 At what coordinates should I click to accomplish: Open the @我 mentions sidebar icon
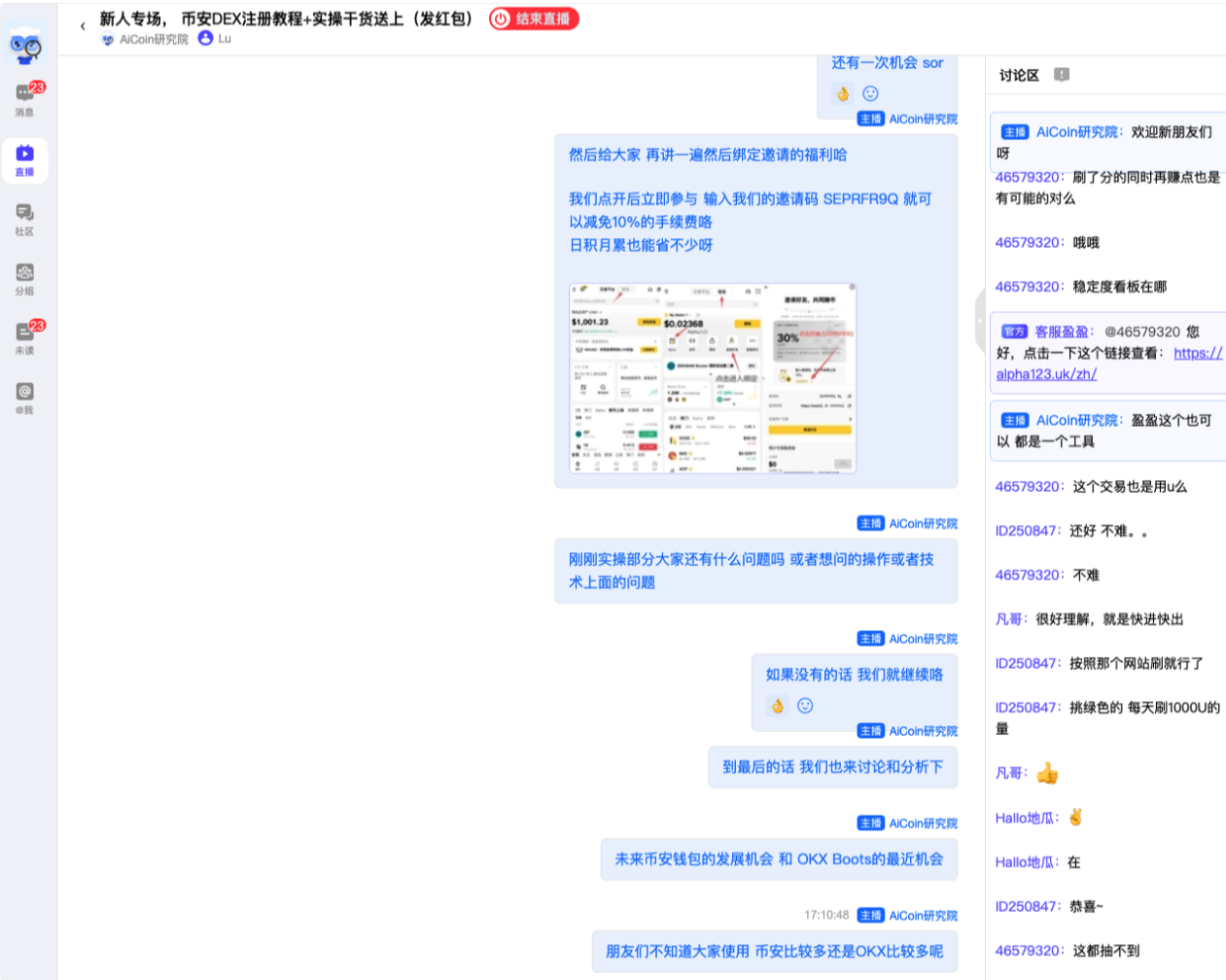[x=25, y=397]
